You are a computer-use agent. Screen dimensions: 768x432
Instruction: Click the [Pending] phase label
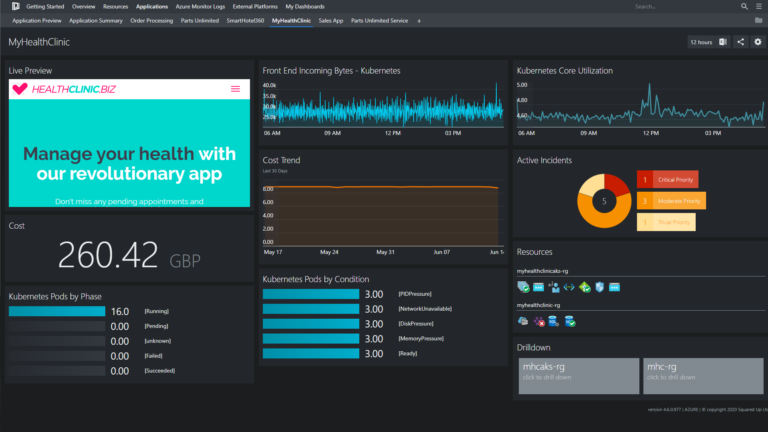pyautogui.click(x=156, y=326)
